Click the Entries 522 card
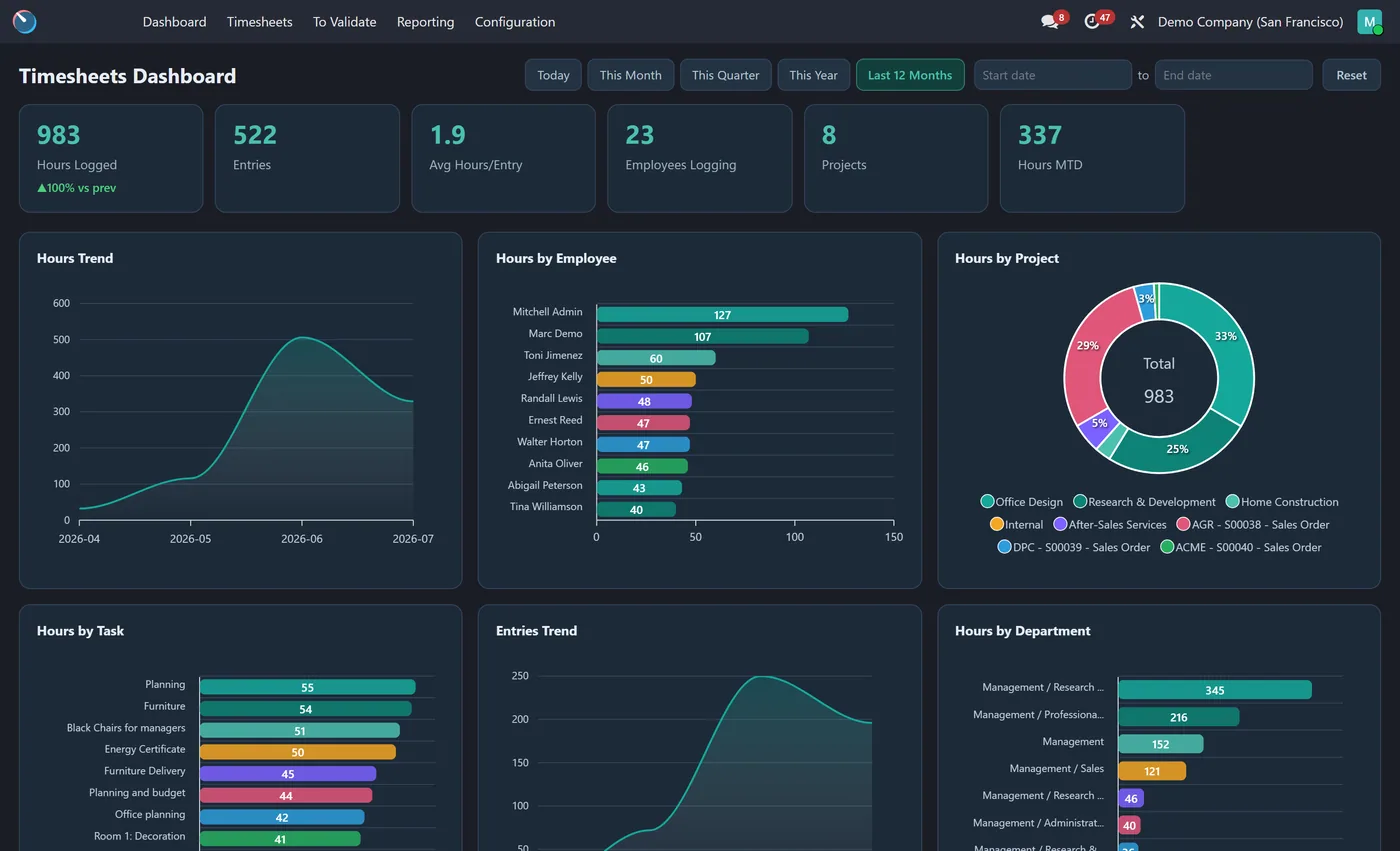Image resolution: width=1400 pixels, height=851 pixels. (307, 158)
